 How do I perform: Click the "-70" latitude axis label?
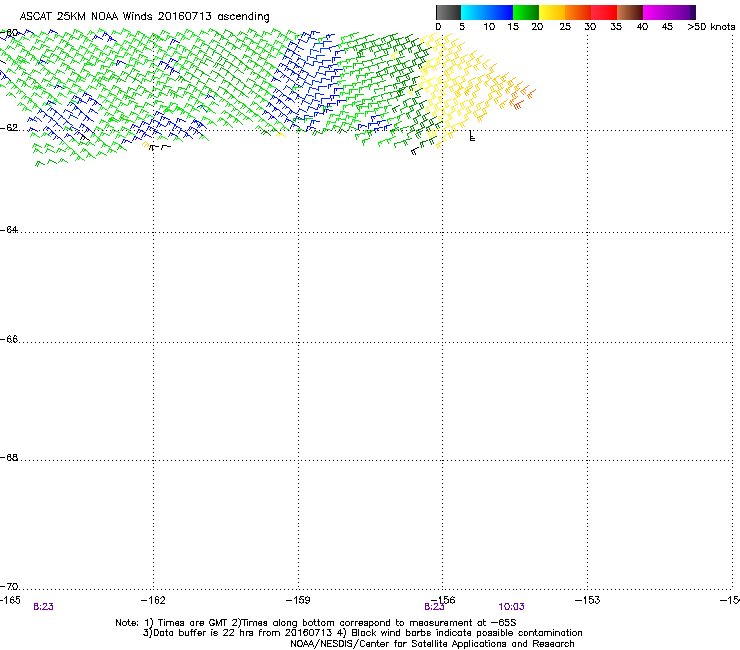click(9, 587)
